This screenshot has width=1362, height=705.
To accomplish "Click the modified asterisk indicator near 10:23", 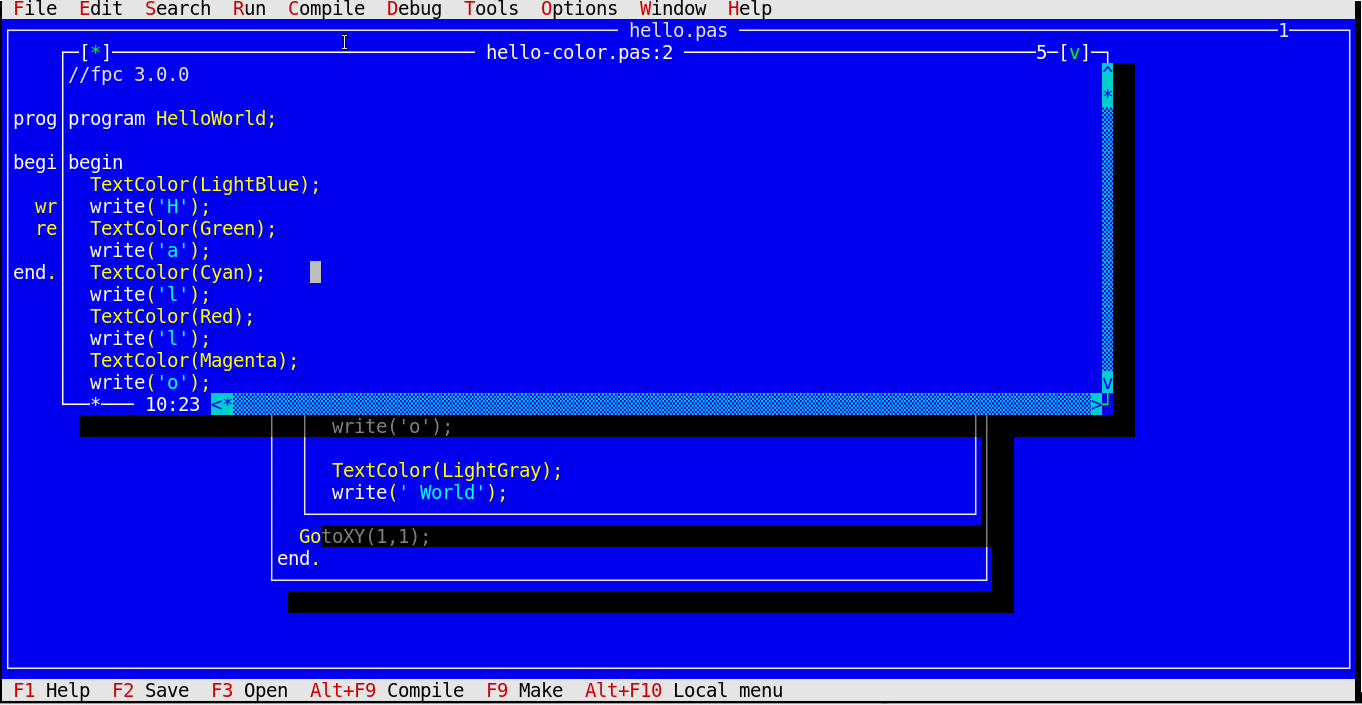I will click(96, 404).
